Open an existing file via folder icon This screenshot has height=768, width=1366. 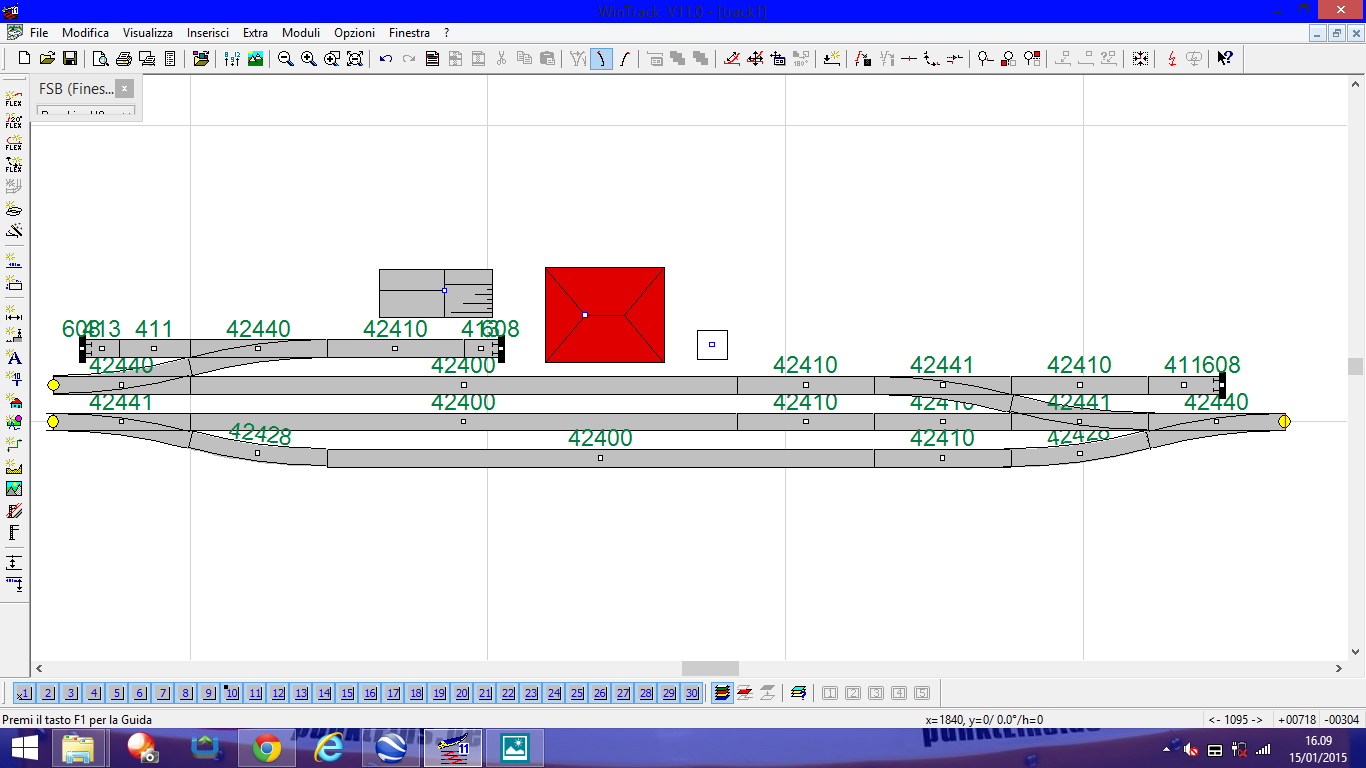47,59
